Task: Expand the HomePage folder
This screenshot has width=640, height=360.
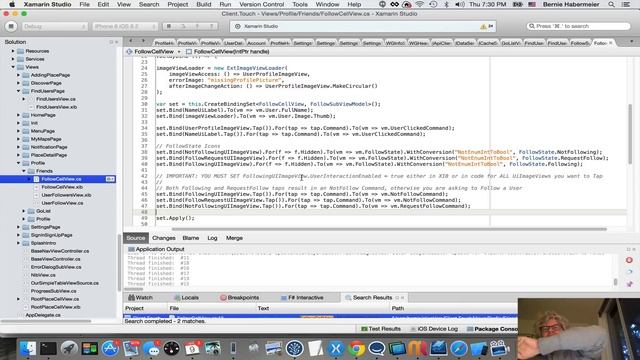Action: pyautogui.click(x=18, y=115)
